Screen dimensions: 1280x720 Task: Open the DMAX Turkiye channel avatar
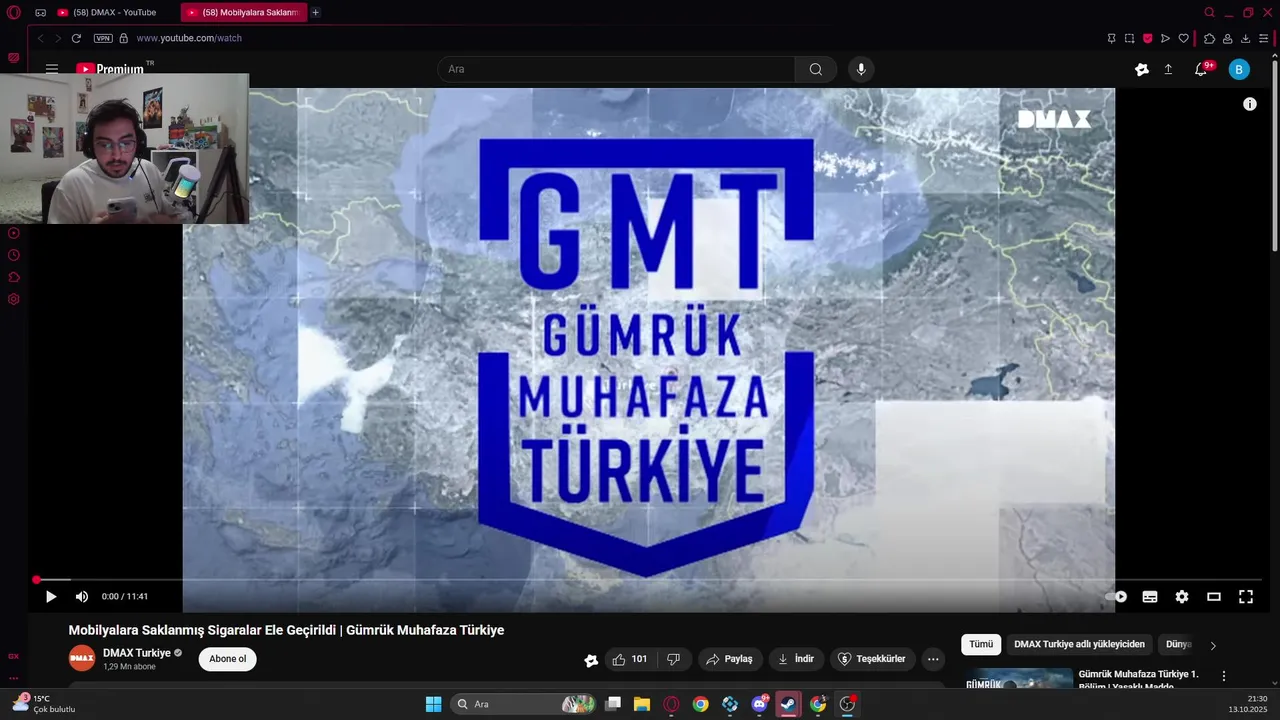point(82,659)
